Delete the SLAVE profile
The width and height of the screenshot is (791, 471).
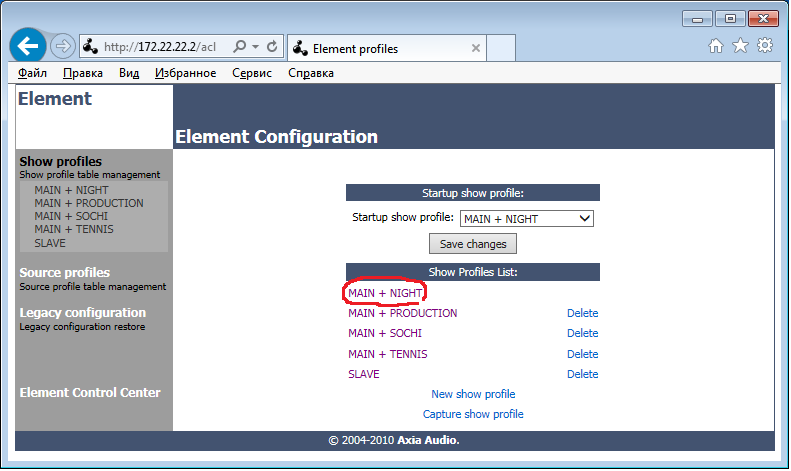click(583, 374)
